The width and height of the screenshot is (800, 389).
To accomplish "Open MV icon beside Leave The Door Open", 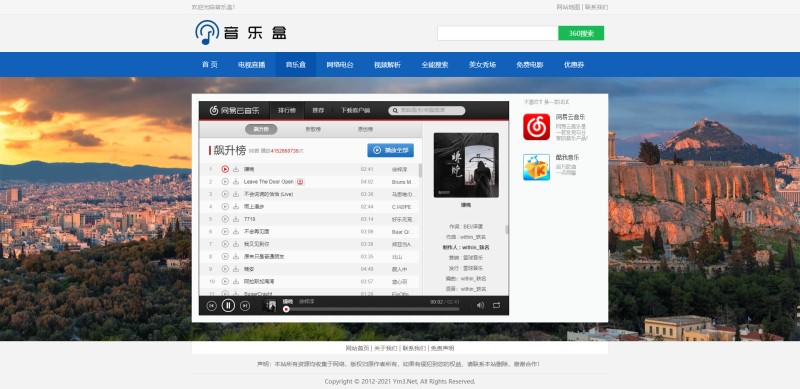I will [301, 182].
